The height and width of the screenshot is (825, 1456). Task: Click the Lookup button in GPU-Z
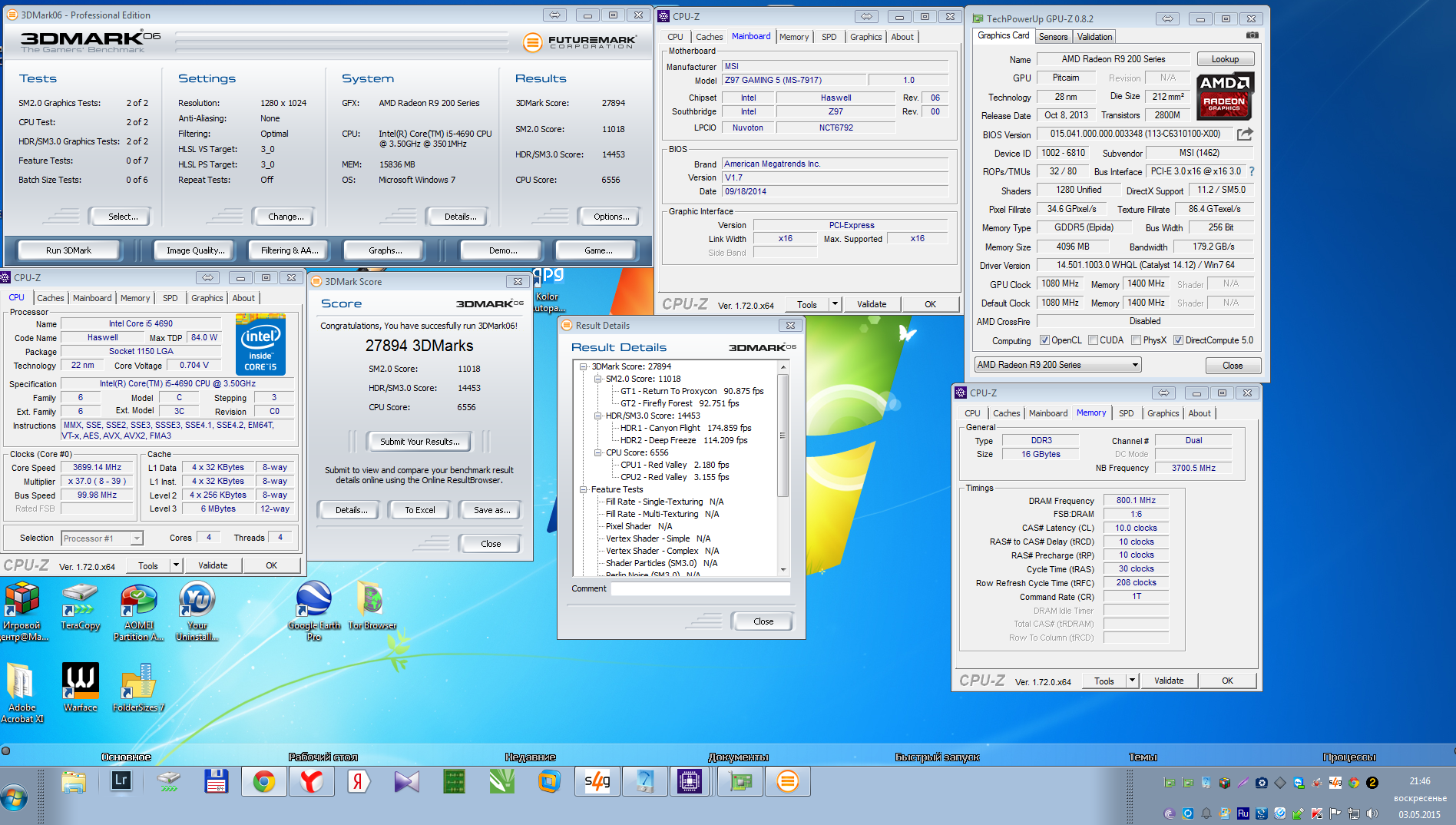point(1225,59)
